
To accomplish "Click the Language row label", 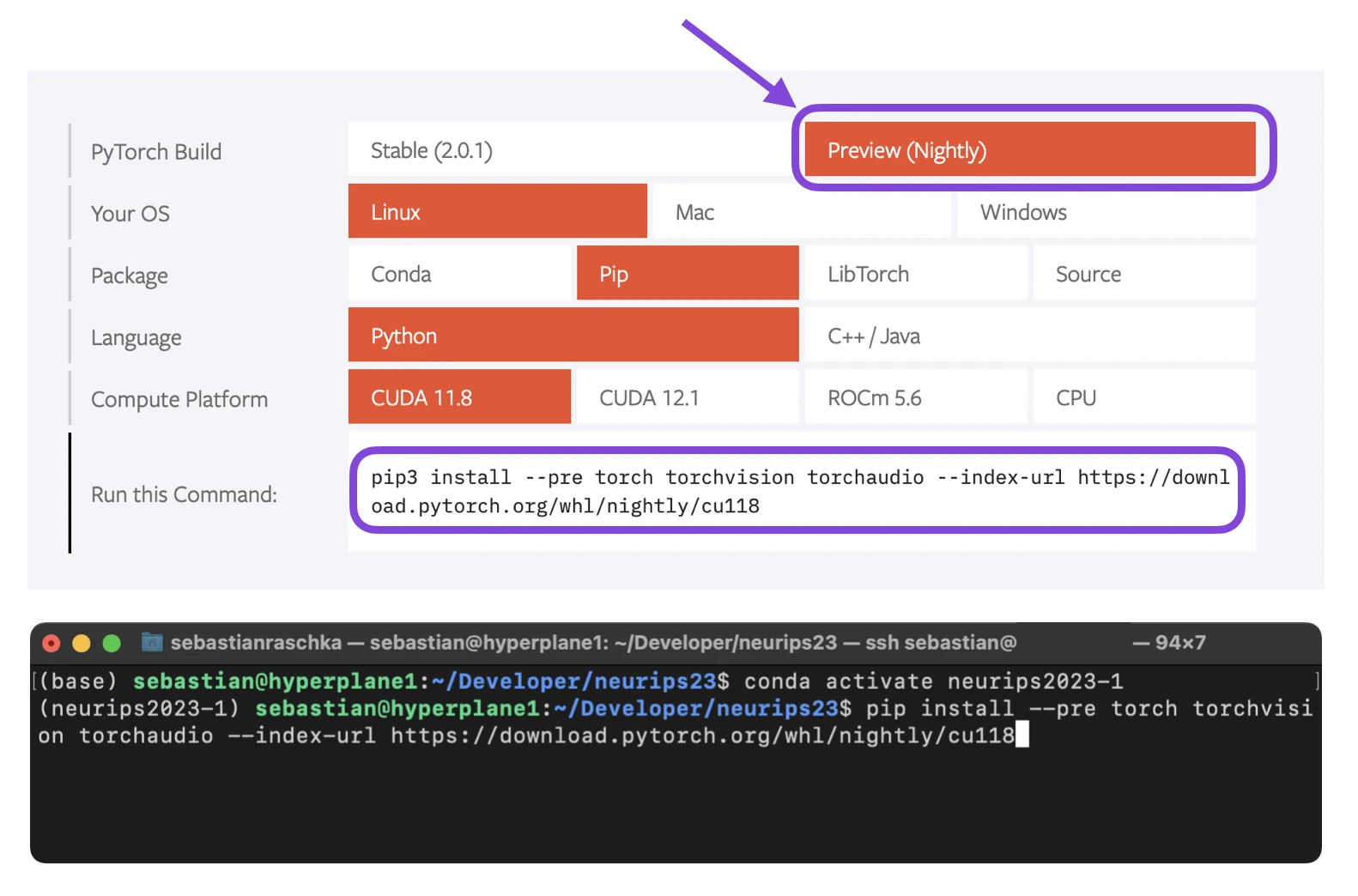I will tap(136, 337).
